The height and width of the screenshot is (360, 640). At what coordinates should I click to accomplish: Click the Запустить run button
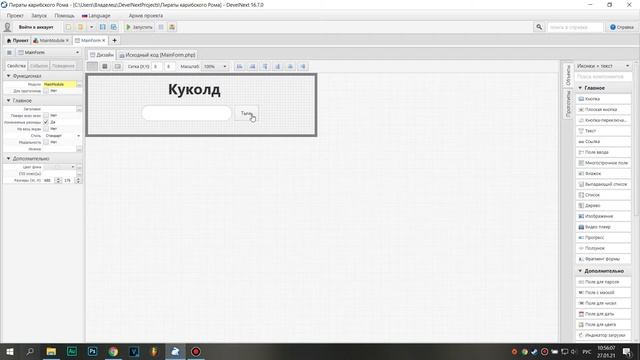(x=139, y=27)
